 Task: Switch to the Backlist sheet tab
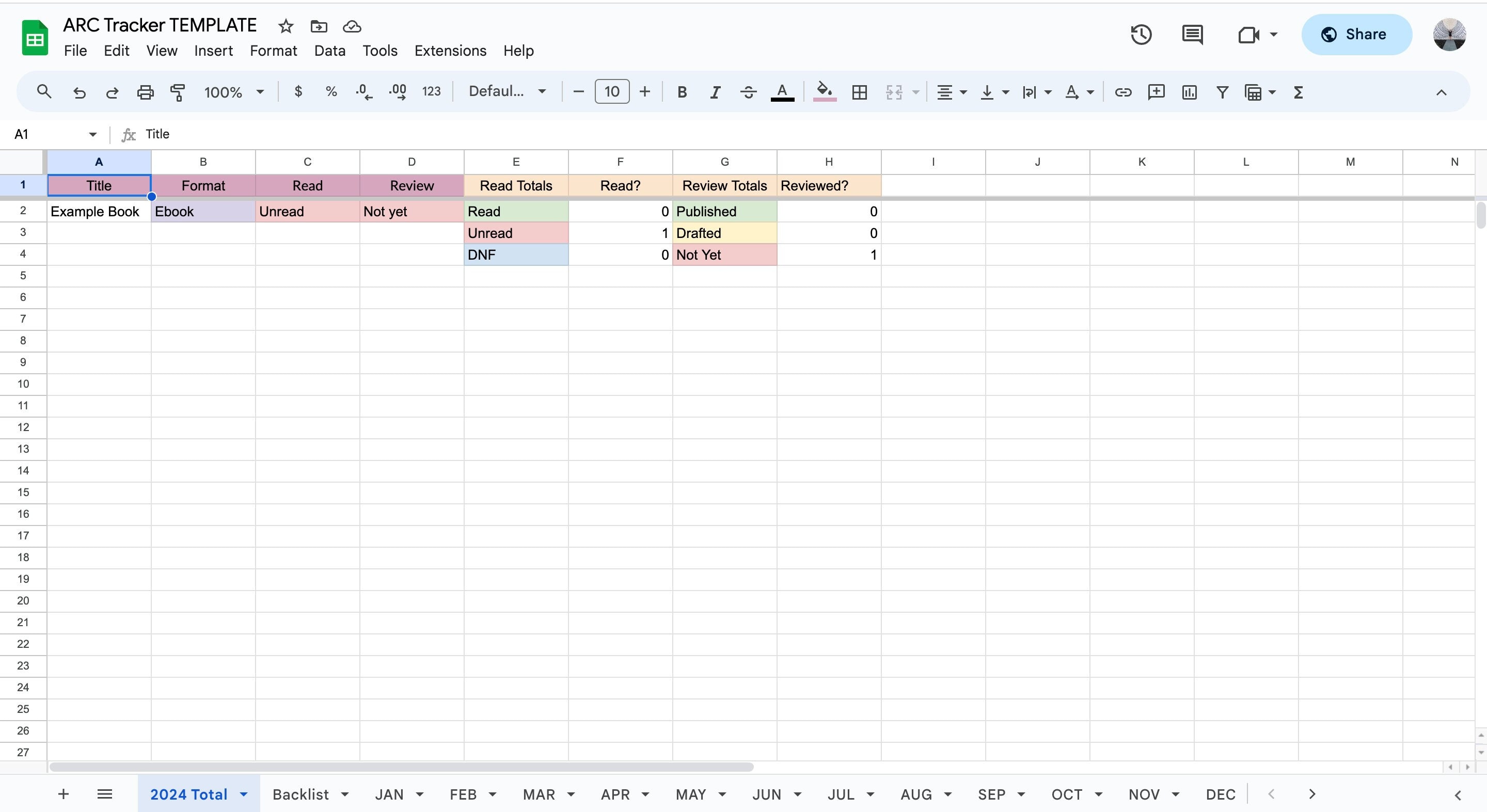tap(300, 794)
